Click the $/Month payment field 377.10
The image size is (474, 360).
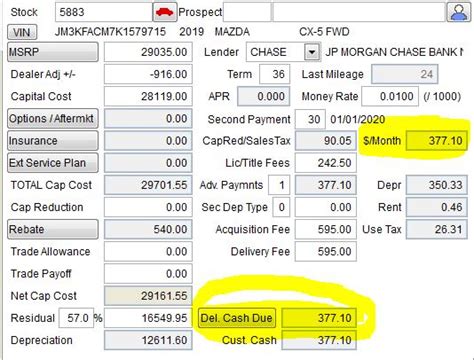click(x=437, y=141)
